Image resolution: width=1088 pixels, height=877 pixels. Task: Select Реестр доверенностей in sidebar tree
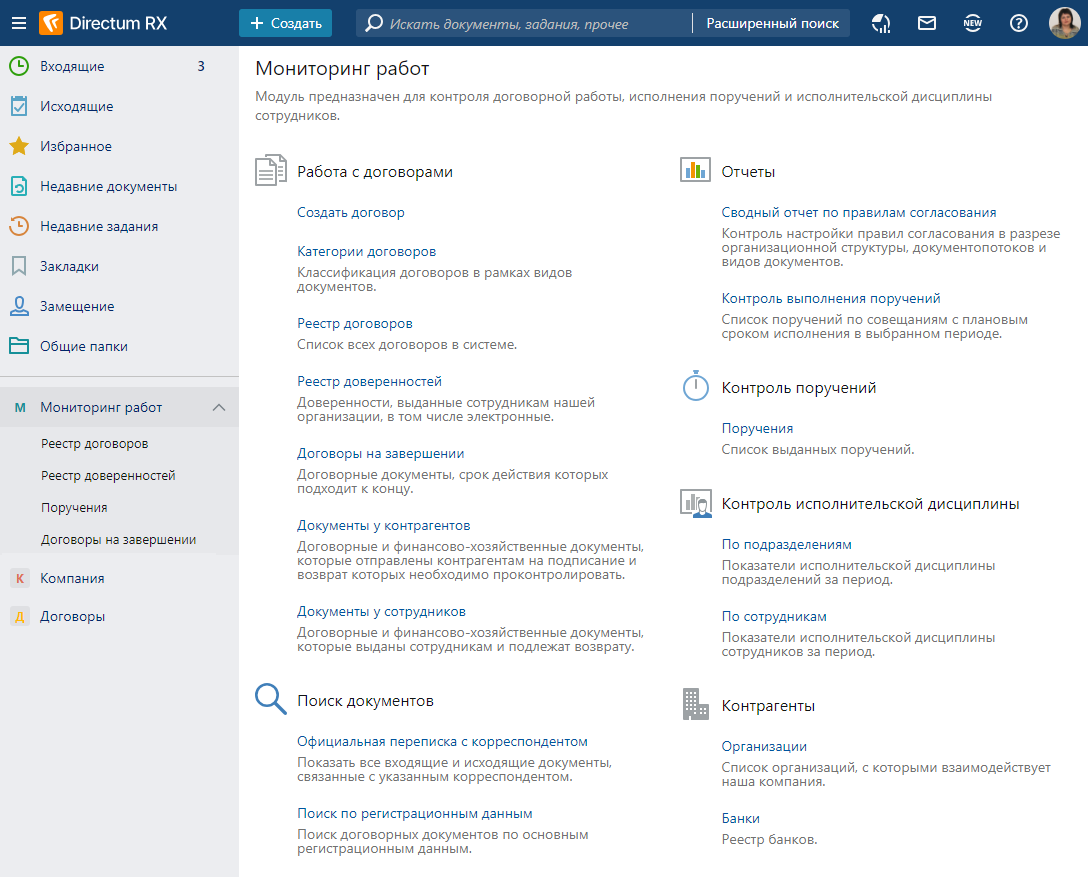(x=108, y=476)
